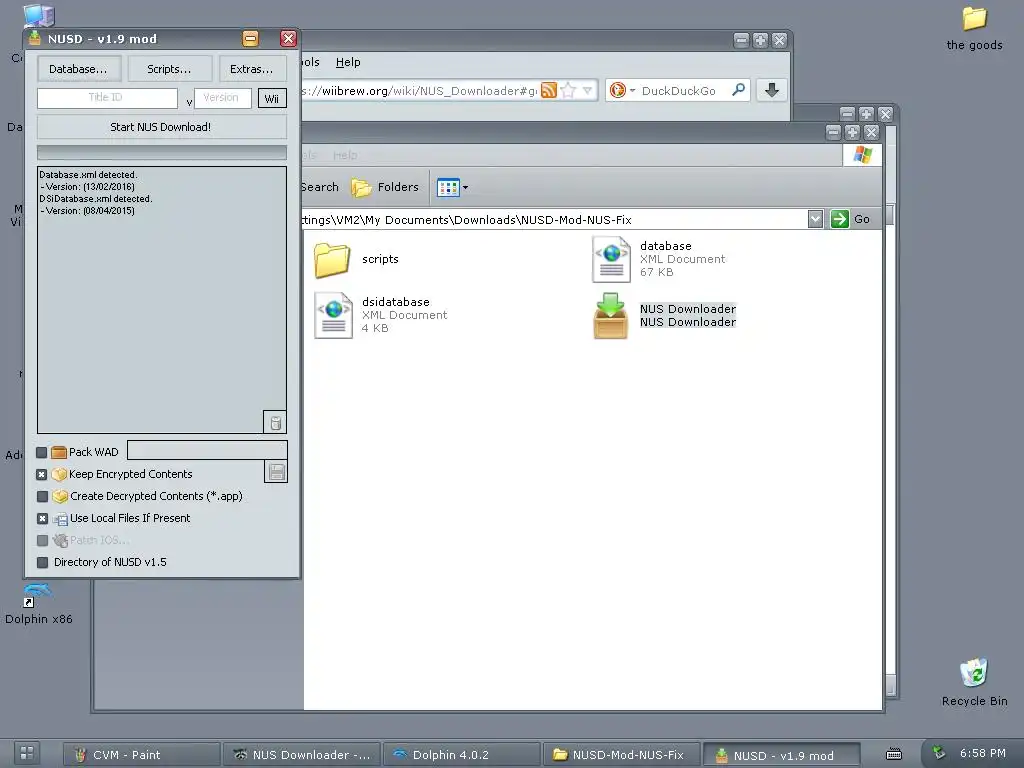Click the Title ID input field
This screenshot has width=1024, height=768.
click(106, 97)
